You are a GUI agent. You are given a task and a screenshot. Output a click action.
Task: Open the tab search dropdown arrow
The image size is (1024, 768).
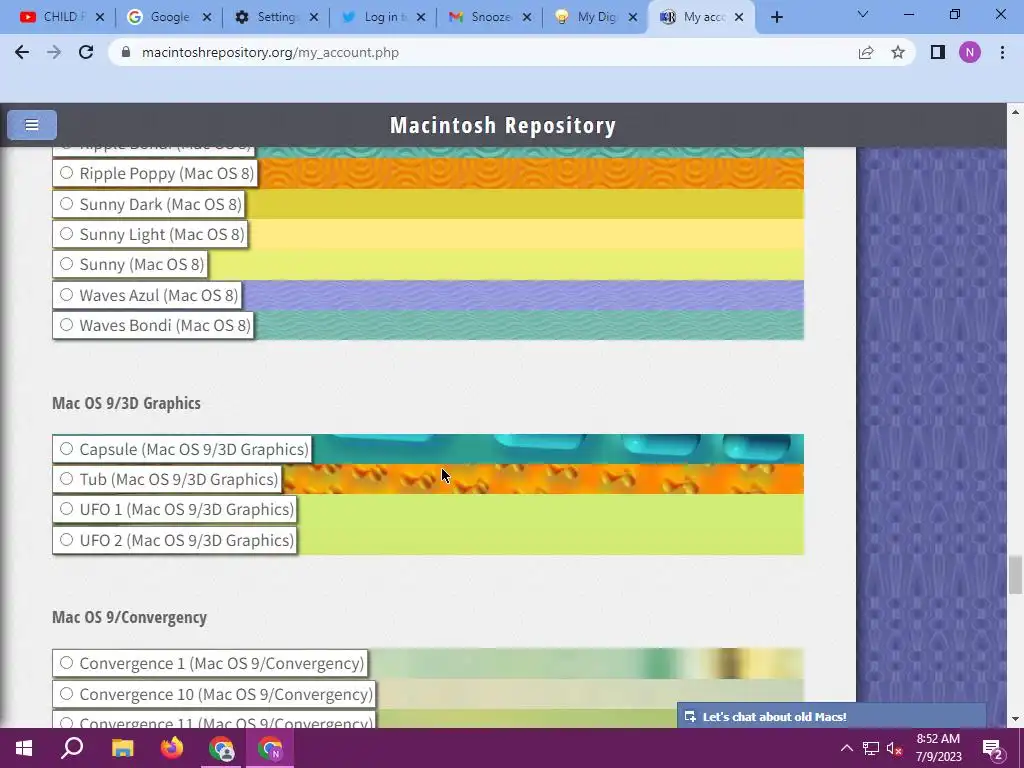(863, 14)
